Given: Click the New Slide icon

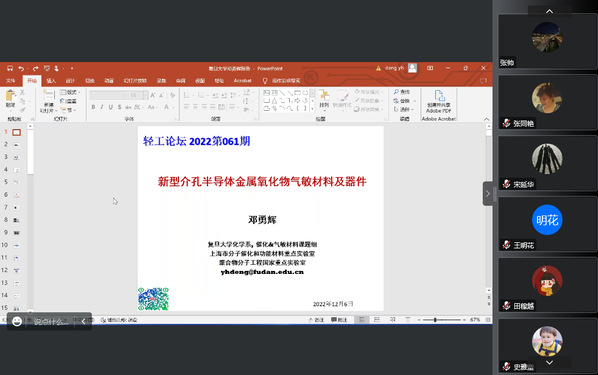Looking at the screenshot, I should tap(49, 101).
